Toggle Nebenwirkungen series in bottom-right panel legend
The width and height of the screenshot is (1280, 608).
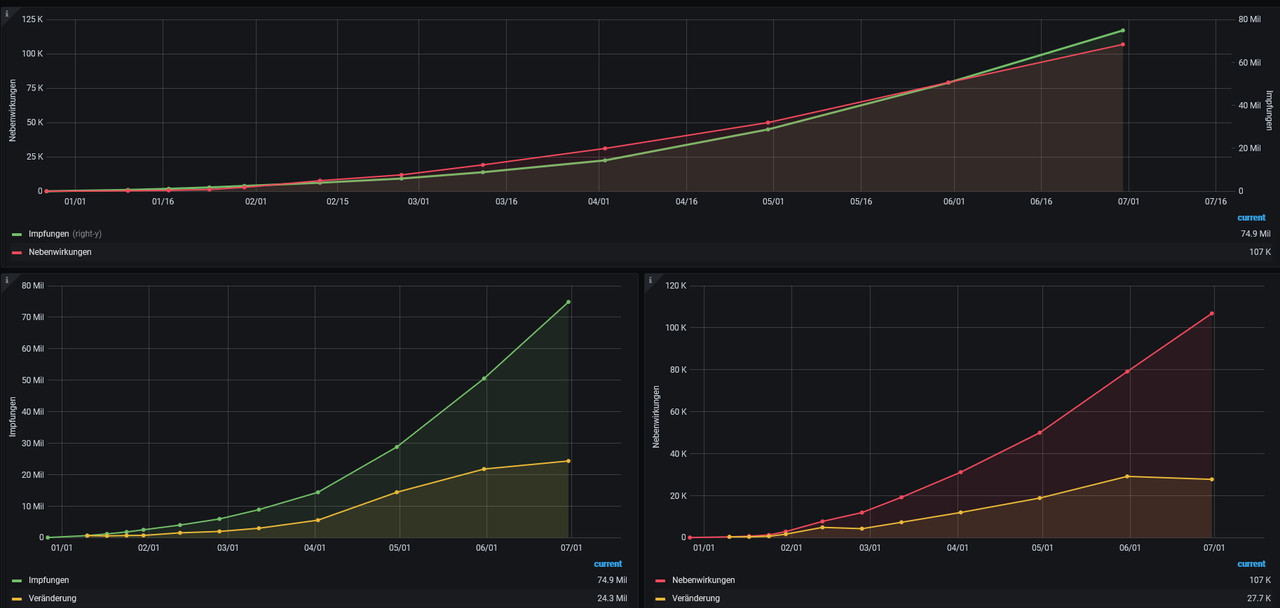pyautogui.click(x=704, y=580)
